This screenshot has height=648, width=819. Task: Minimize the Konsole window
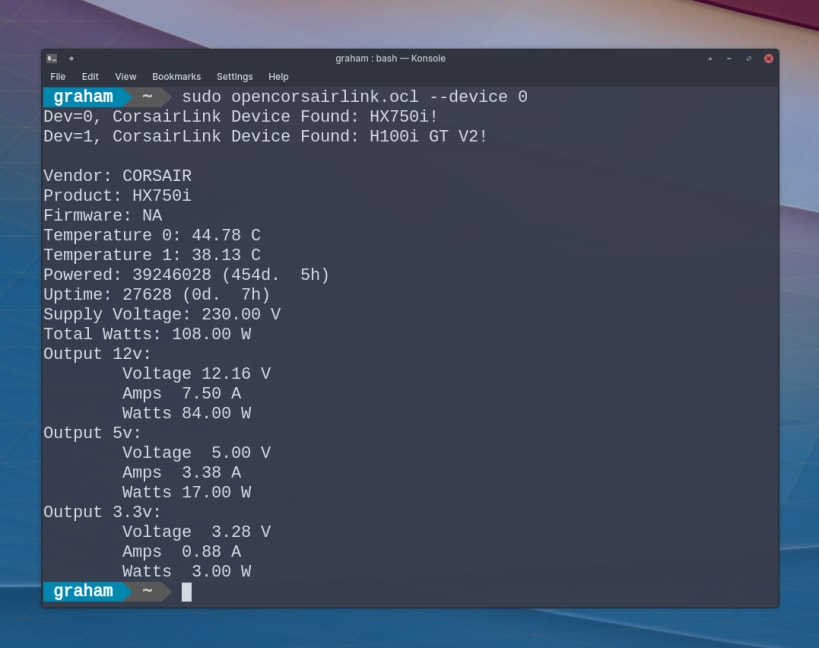(729, 58)
